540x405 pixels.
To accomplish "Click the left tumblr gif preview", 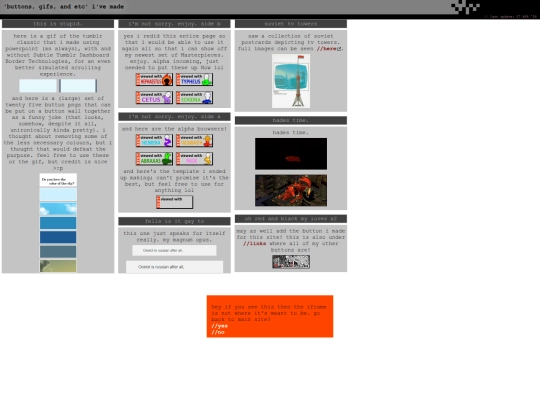I will pos(38,86).
